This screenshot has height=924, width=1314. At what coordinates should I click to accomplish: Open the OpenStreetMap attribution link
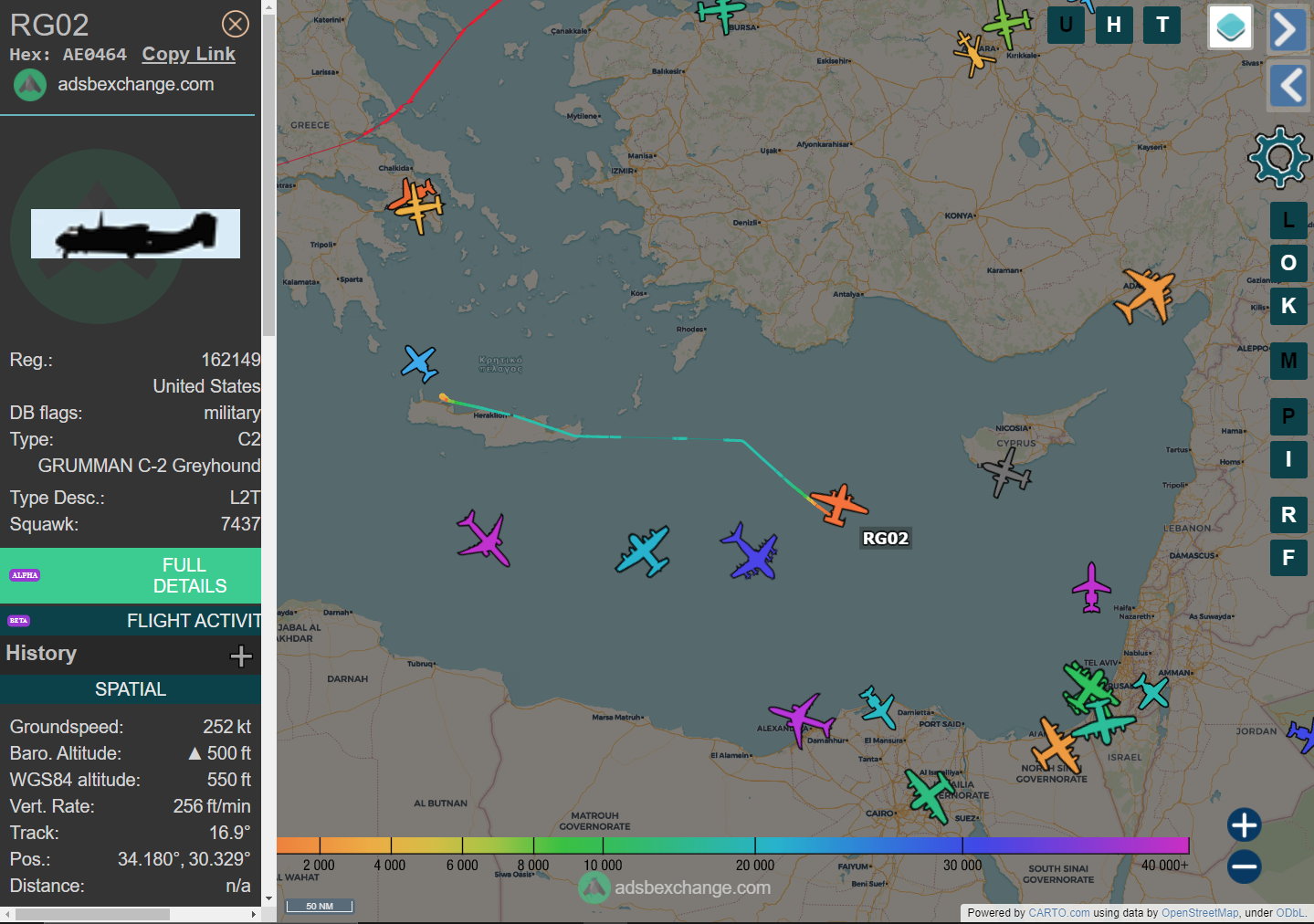(1200, 913)
